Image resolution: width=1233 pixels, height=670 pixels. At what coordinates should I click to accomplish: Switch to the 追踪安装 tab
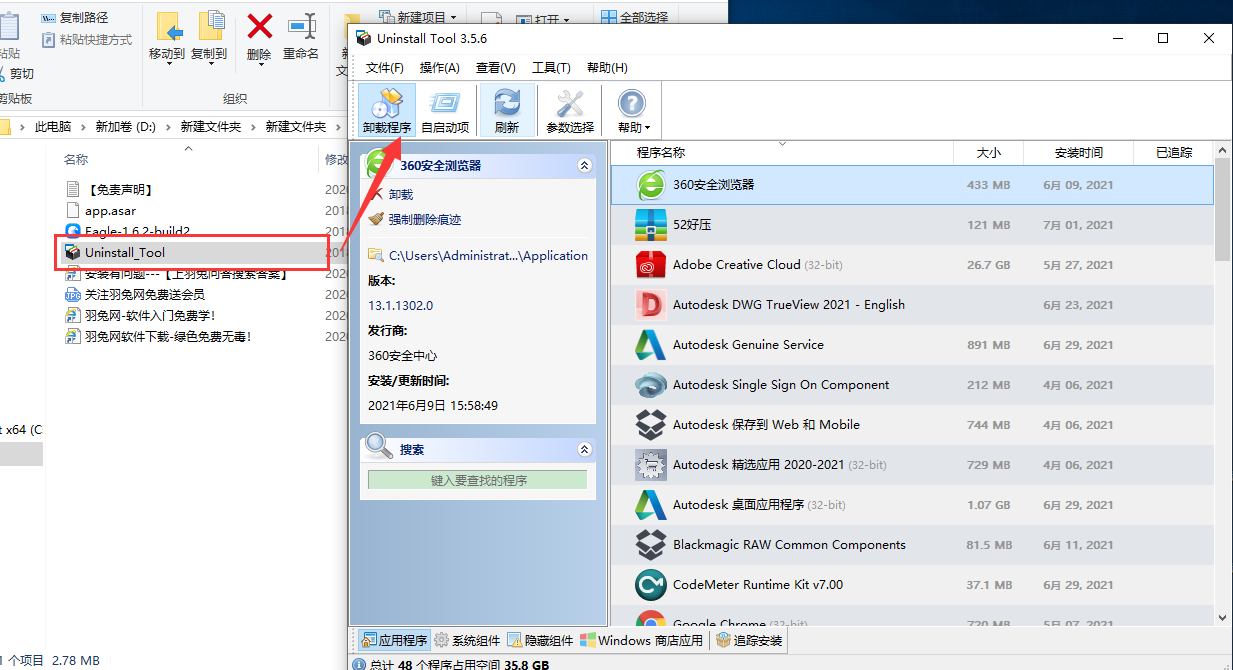point(750,640)
